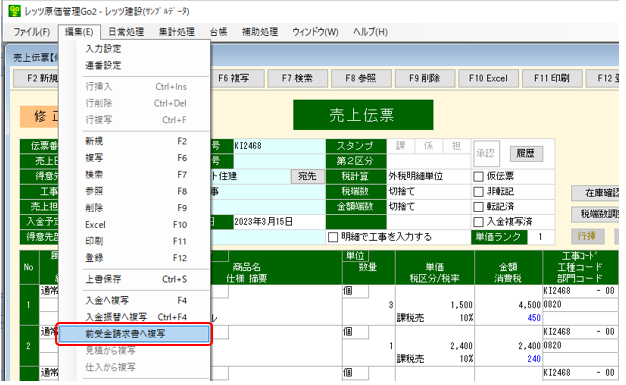Click the 税端数 切捨て field
626x385 pixels.
[x=429, y=191]
